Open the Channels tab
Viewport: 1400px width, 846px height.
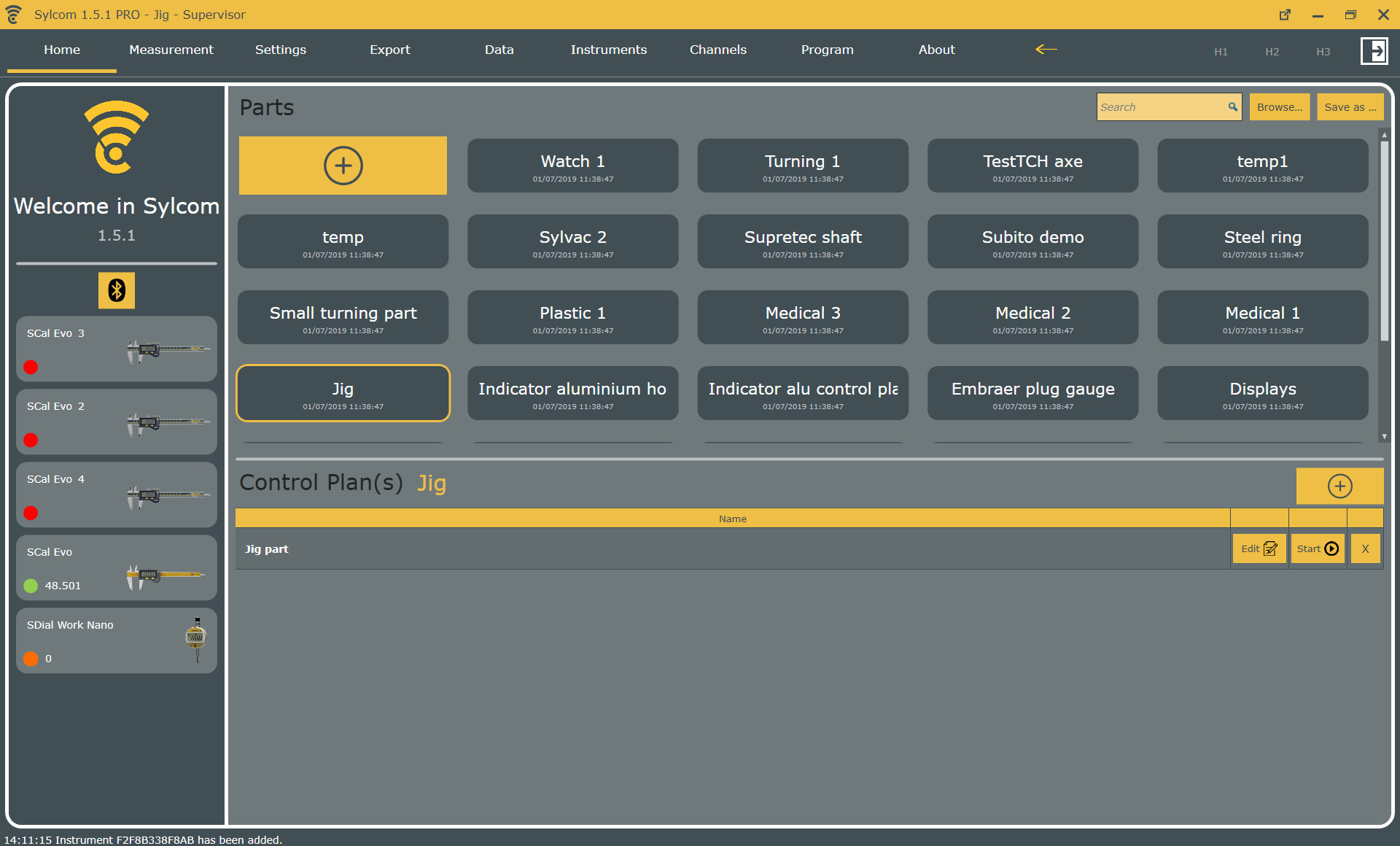pos(718,50)
